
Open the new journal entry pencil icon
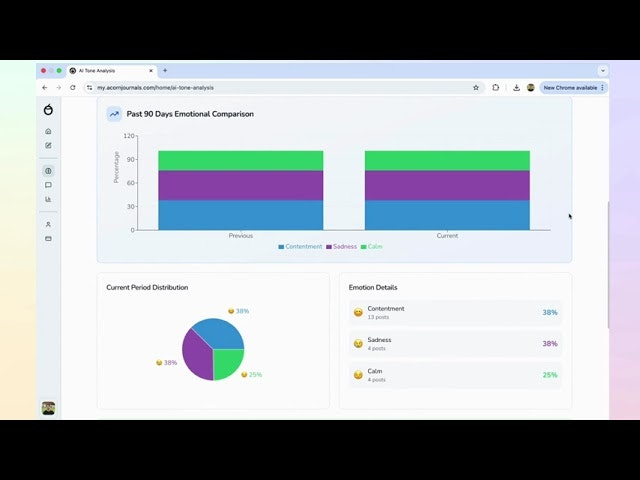[x=48, y=145]
